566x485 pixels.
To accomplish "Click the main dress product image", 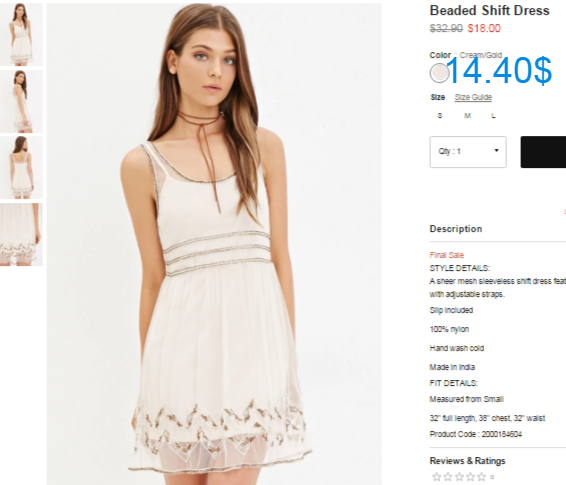I will (214, 244).
